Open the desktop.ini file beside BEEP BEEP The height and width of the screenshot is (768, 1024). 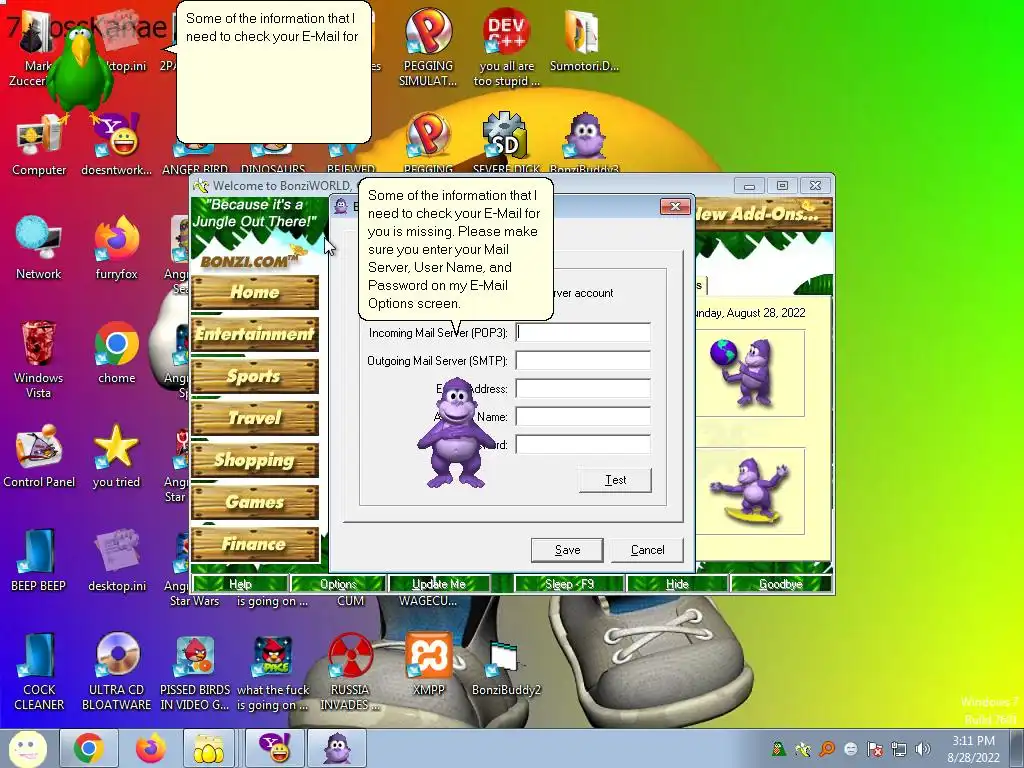point(117,560)
